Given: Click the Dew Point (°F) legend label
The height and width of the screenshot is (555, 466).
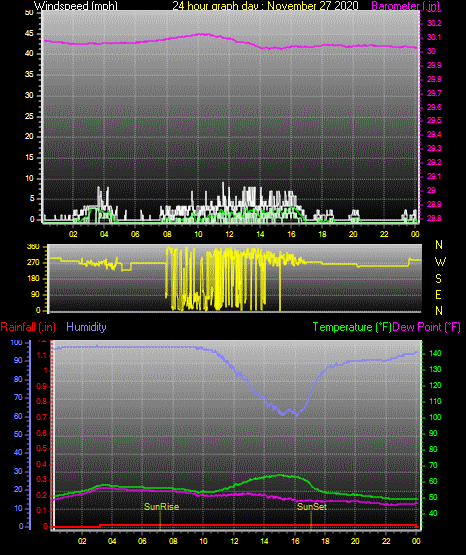Looking at the screenshot, I should pos(427,327).
